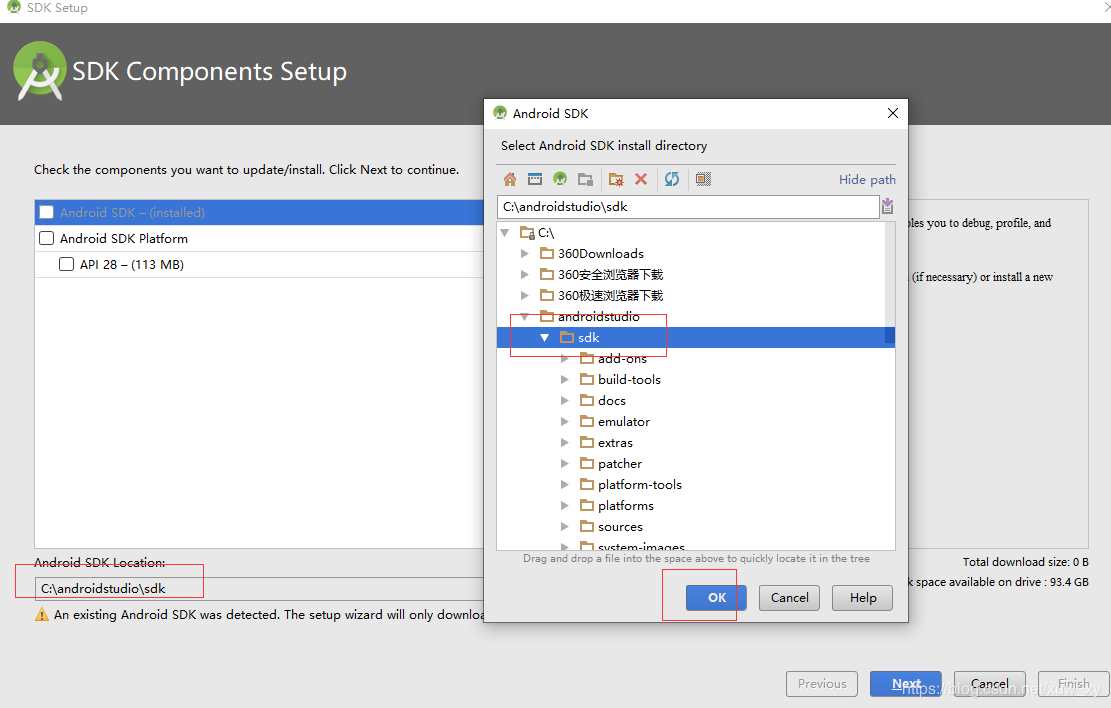Confirm directory with OK button
The image size is (1111, 708).
coord(716,597)
